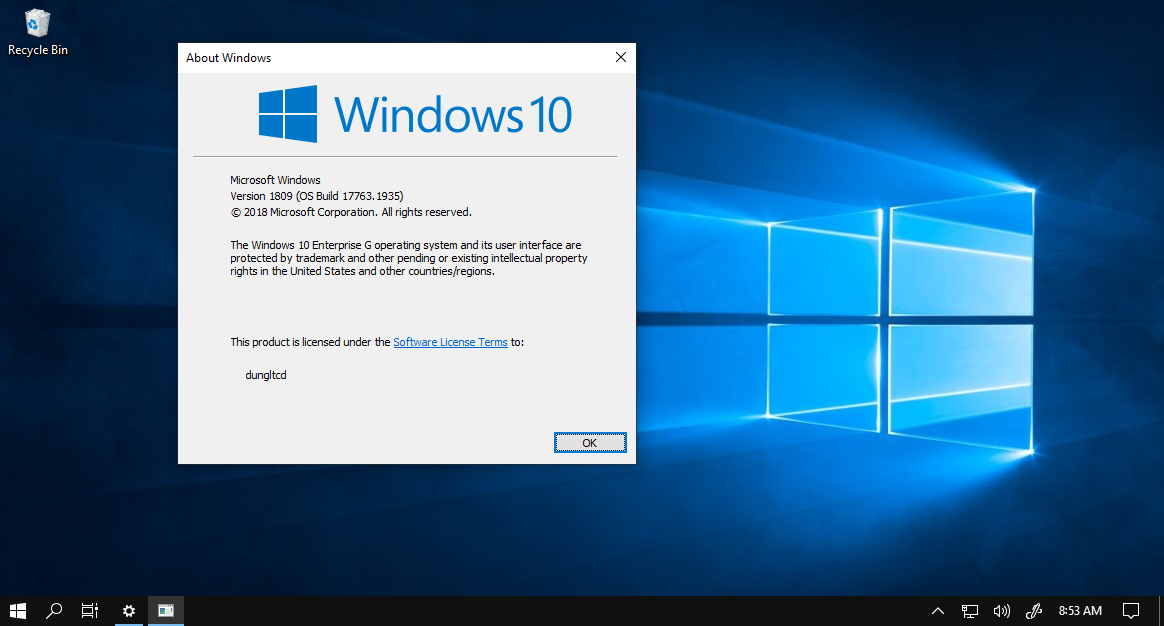
Task: Click the pen/ink workspace tray icon
Action: tap(1033, 611)
